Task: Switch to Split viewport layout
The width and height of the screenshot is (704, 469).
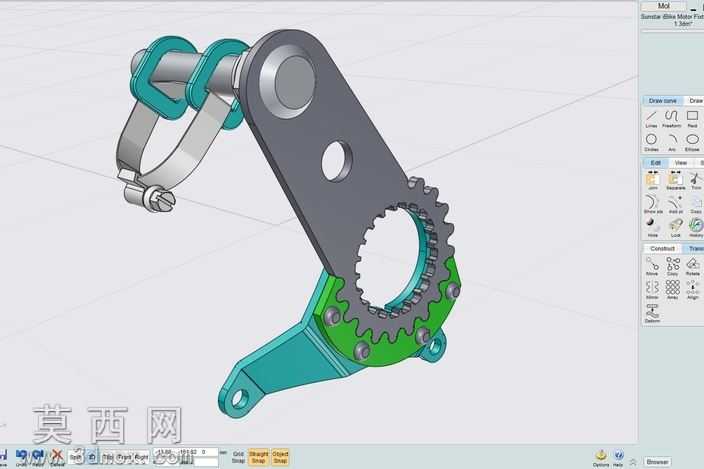Action: pos(76,457)
